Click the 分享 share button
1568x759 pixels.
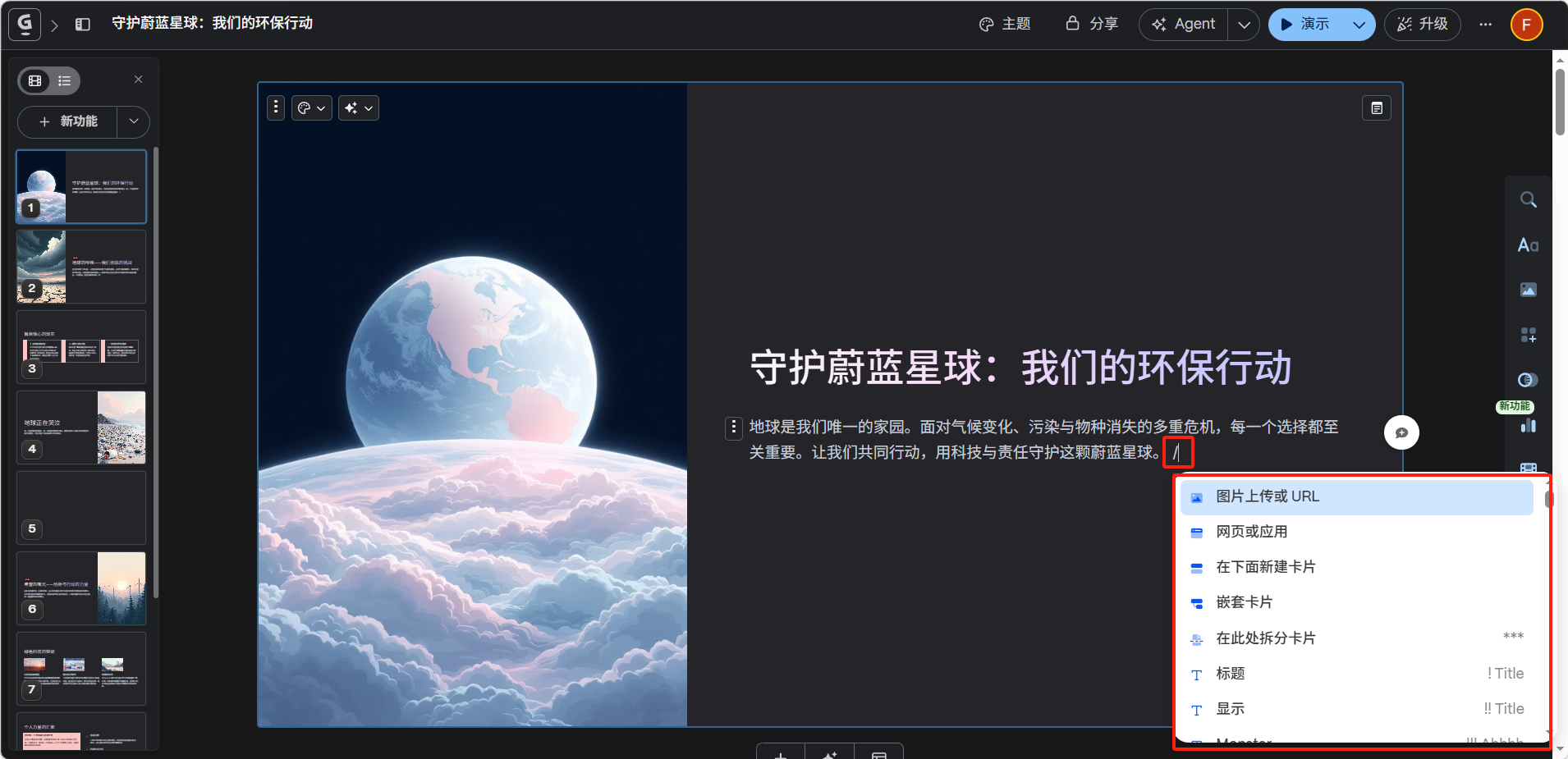tap(1092, 24)
